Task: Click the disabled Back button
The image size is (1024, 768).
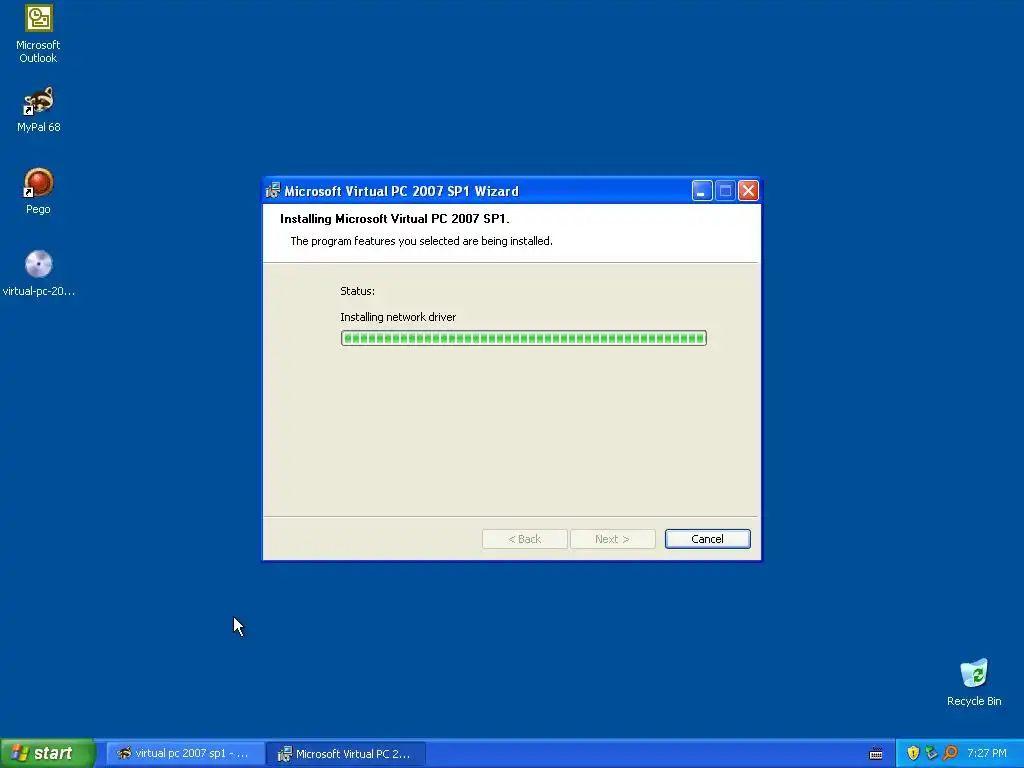Action: [524, 539]
